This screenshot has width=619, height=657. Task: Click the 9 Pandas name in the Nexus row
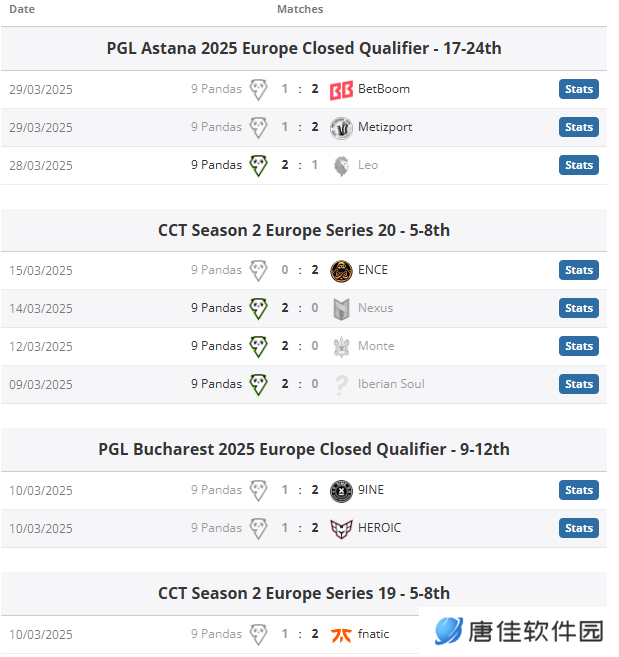pos(216,308)
